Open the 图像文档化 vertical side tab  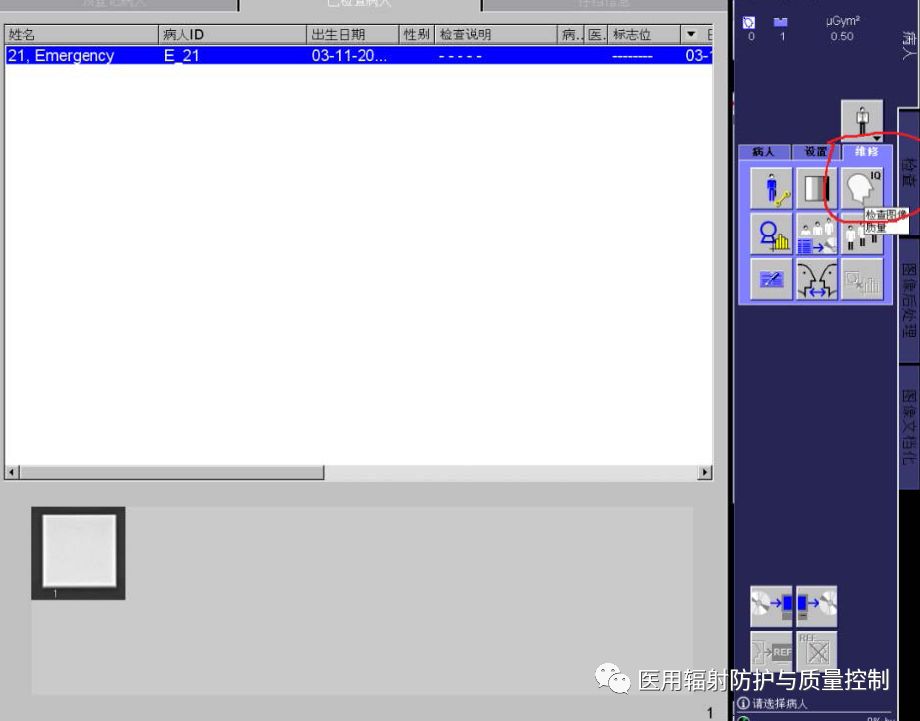(909, 427)
